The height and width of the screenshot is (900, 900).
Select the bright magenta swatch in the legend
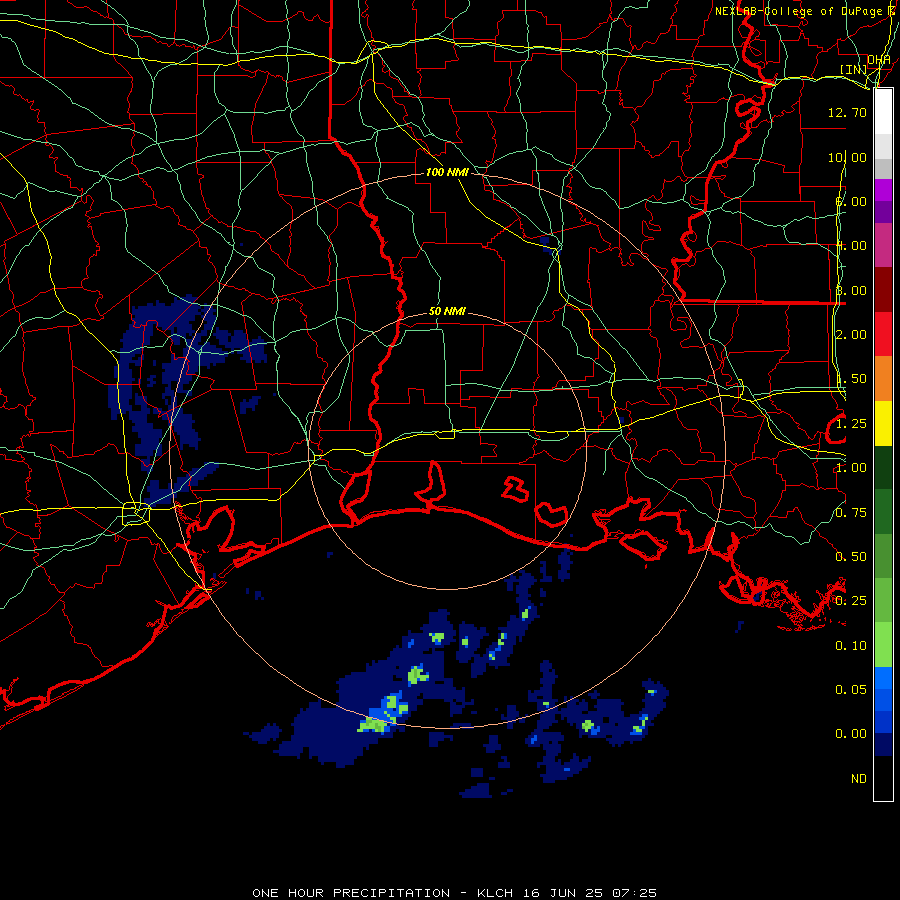883,190
